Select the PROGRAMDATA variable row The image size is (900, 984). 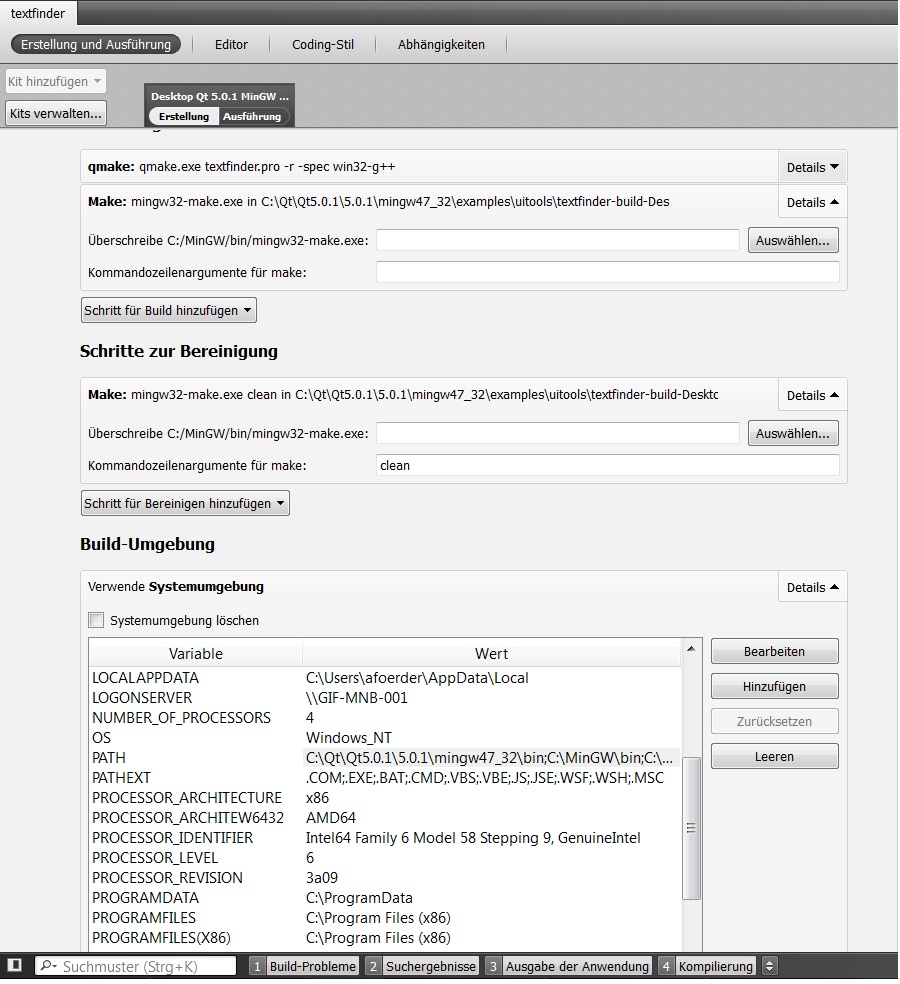tap(384, 899)
